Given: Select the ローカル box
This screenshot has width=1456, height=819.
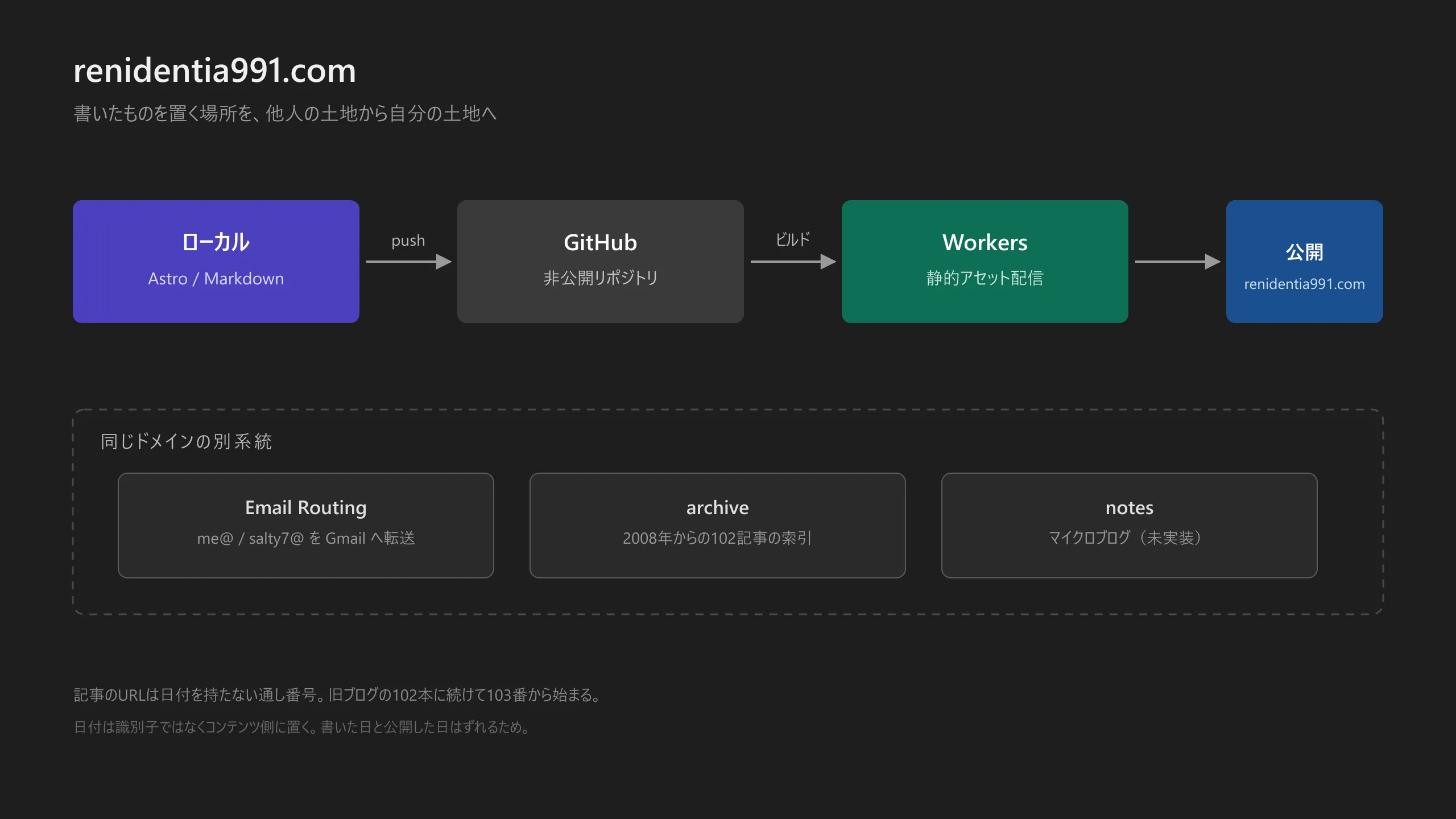Looking at the screenshot, I should (x=216, y=262).
